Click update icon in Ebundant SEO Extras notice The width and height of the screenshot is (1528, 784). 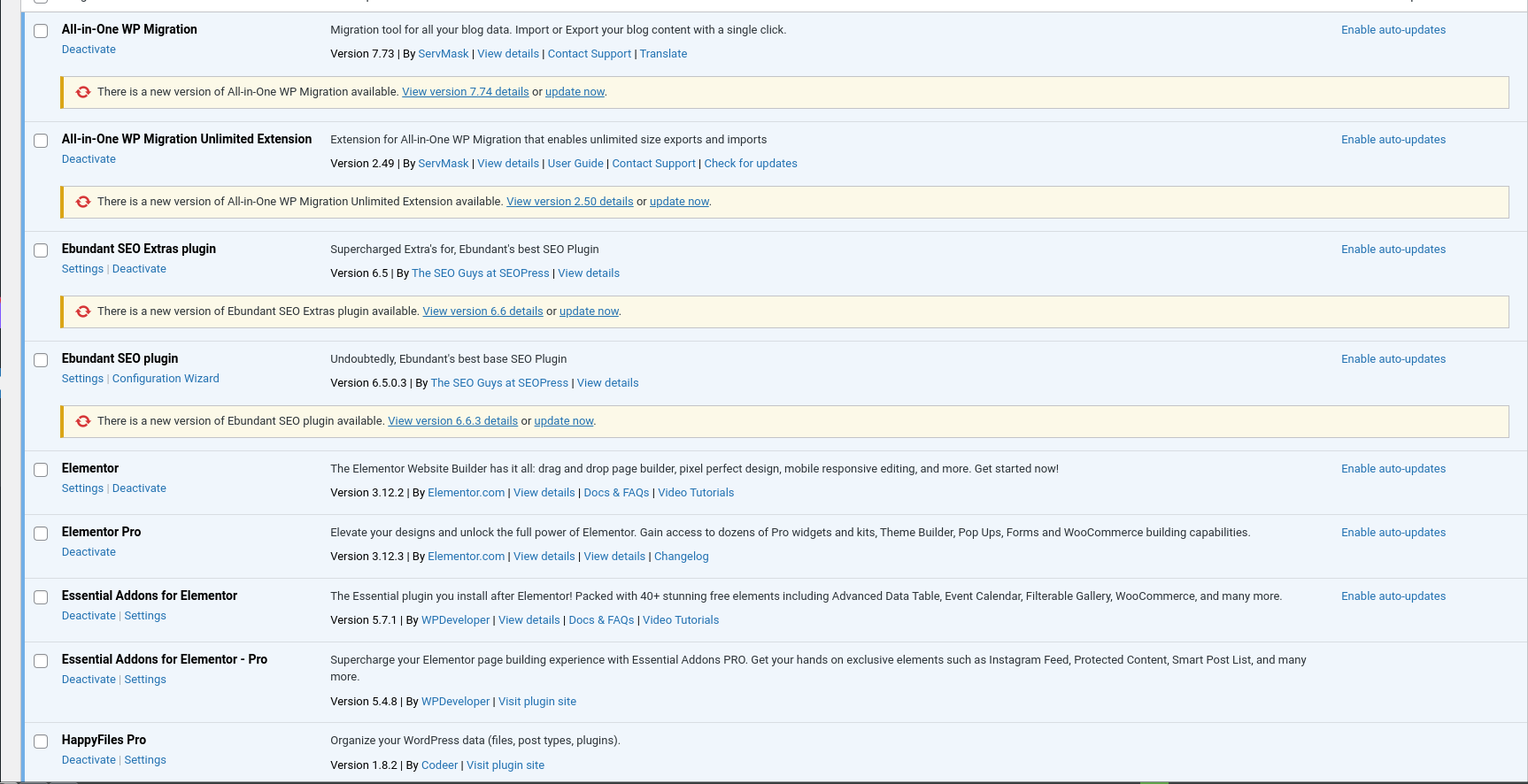[x=83, y=311]
